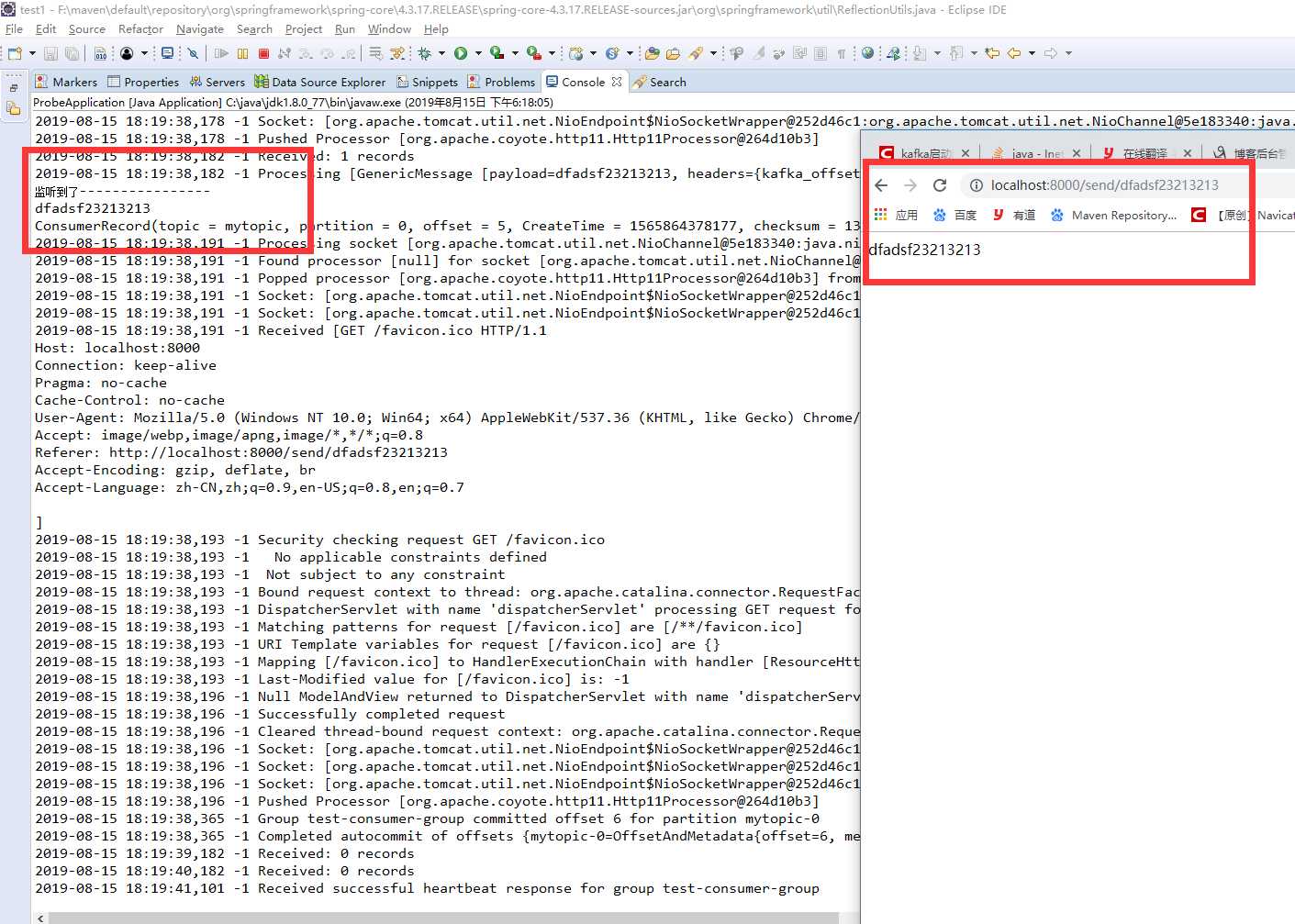Image resolution: width=1295 pixels, height=924 pixels.
Task: Switch to the Problems tab
Action: pyautogui.click(x=501, y=82)
